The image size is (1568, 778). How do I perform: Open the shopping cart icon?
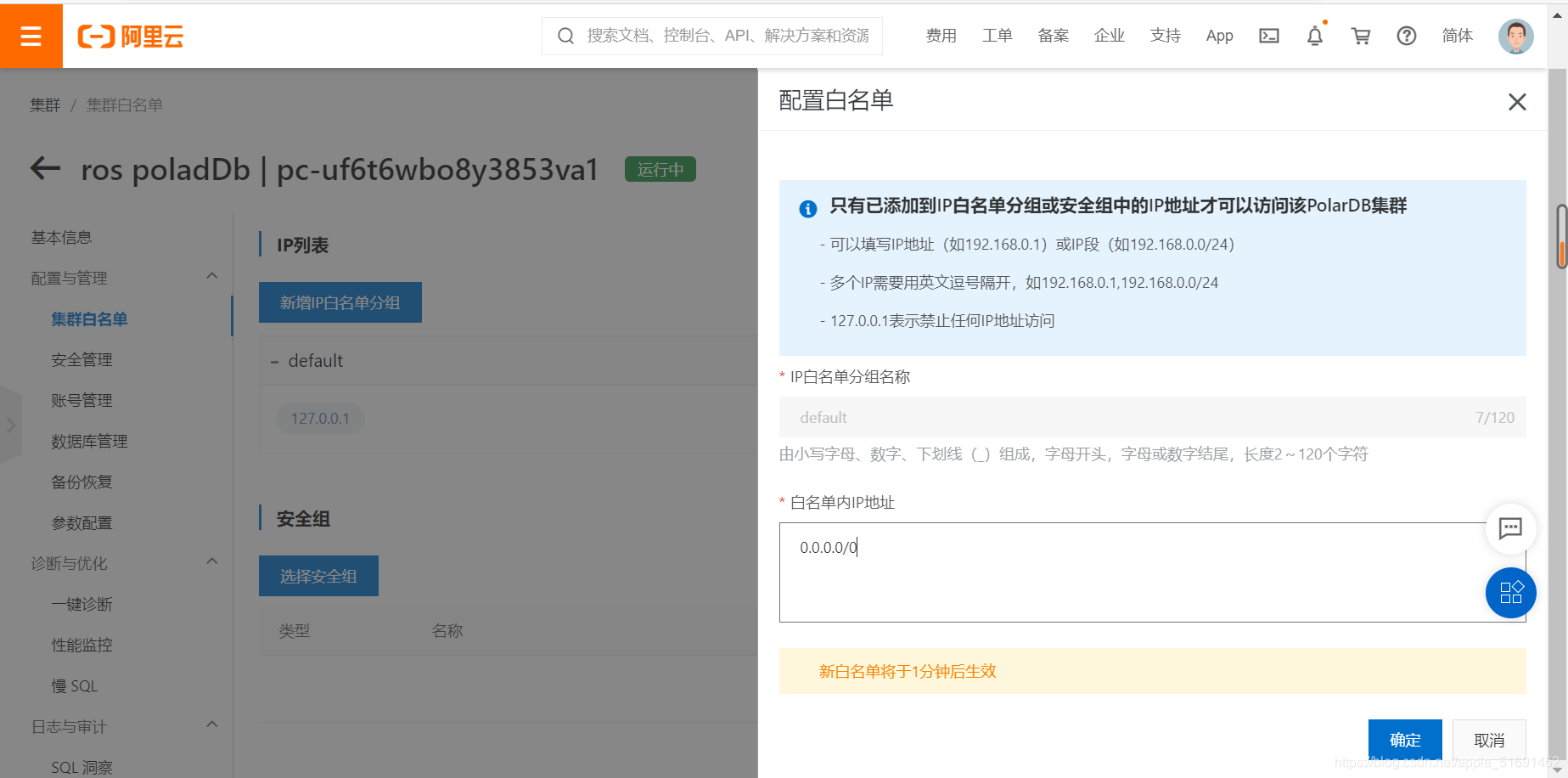(x=1361, y=36)
